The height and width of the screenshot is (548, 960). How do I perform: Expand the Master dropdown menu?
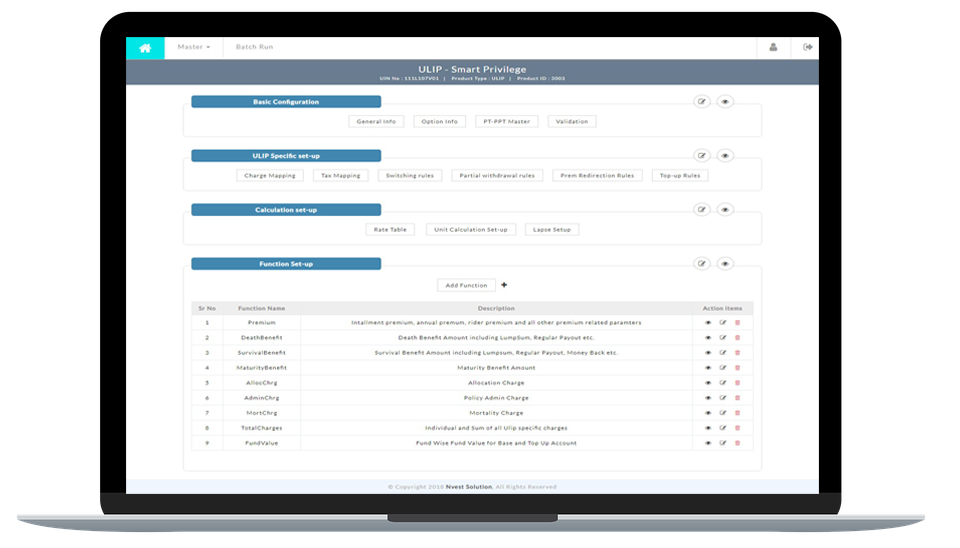tap(193, 47)
